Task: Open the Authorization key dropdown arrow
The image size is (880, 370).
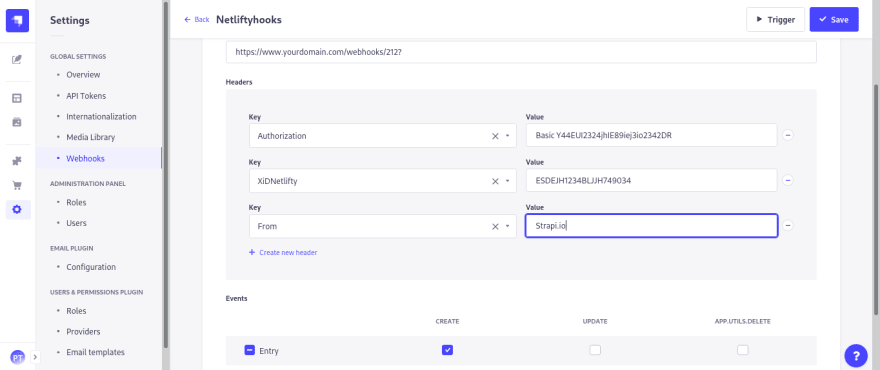Action: click(x=507, y=136)
